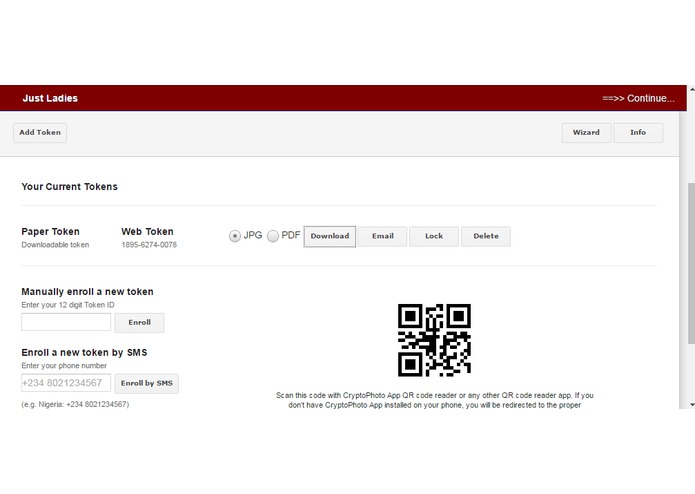This screenshot has width=695, height=494.
Task: Download the paper token
Action: [330, 237]
